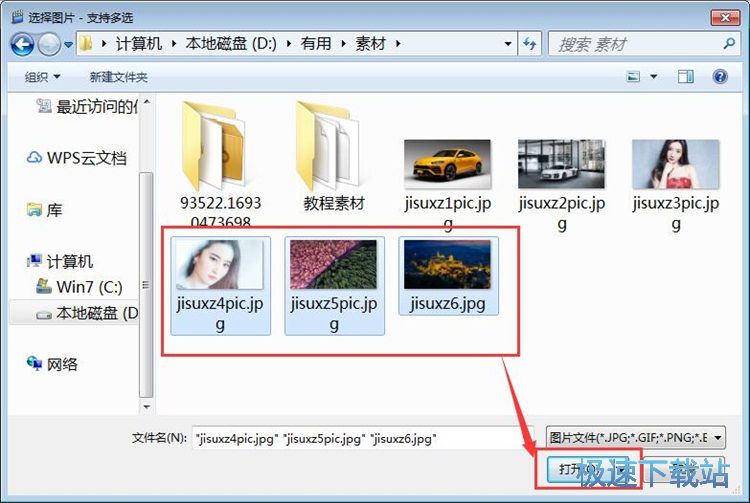Open the recent locations dropdown arrow
Viewport: 750px width, 503px height.
[68, 44]
